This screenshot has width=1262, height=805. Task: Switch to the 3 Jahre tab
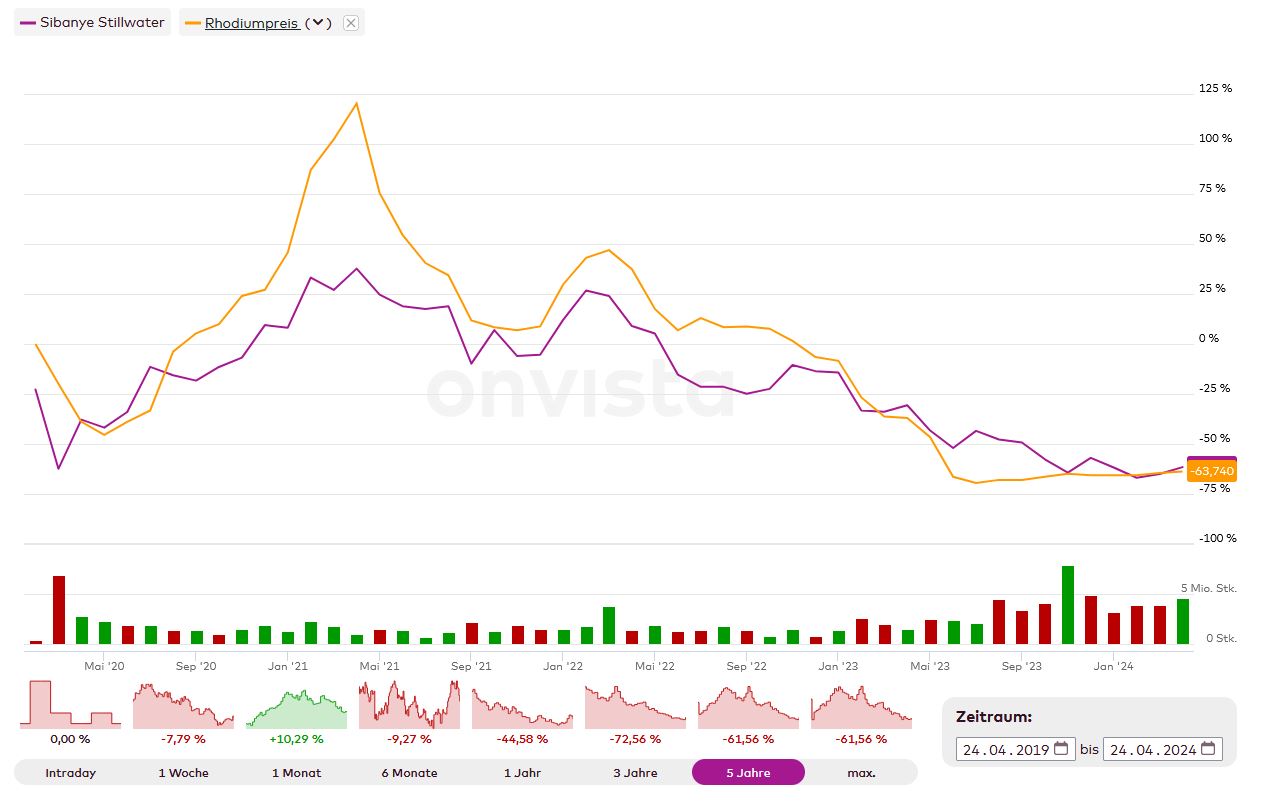click(635, 772)
